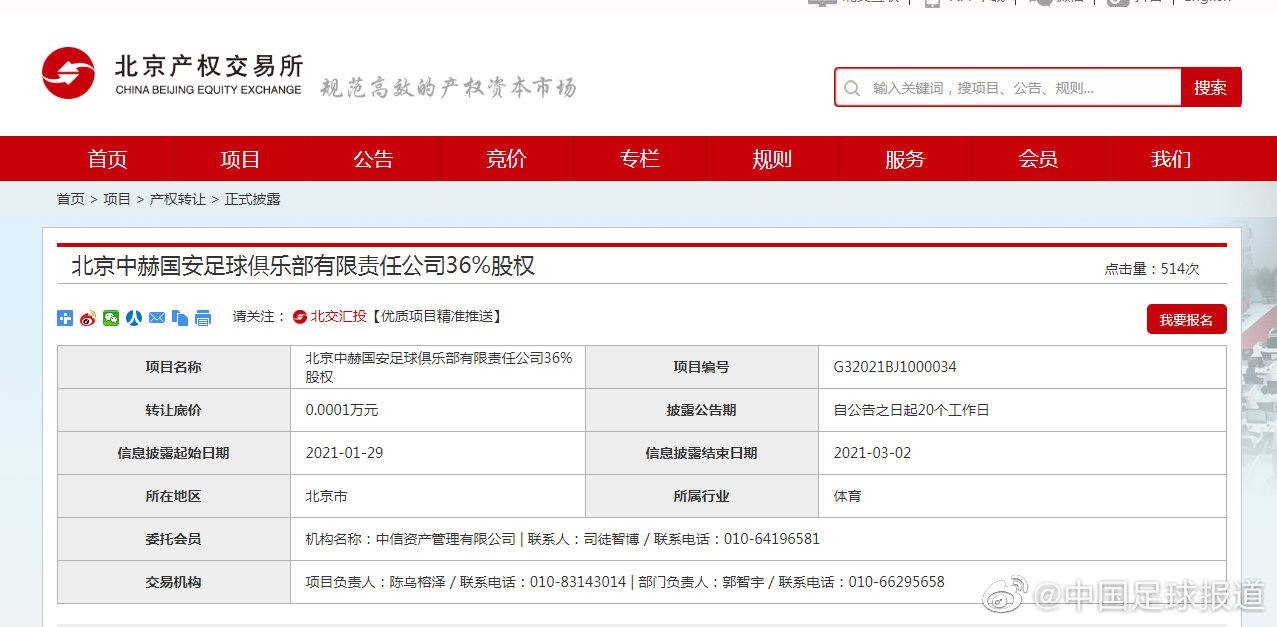1277x627 pixels.
Task: Click the 项目负责人 陈乌榕泽 contact row
Action: (758, 582)
